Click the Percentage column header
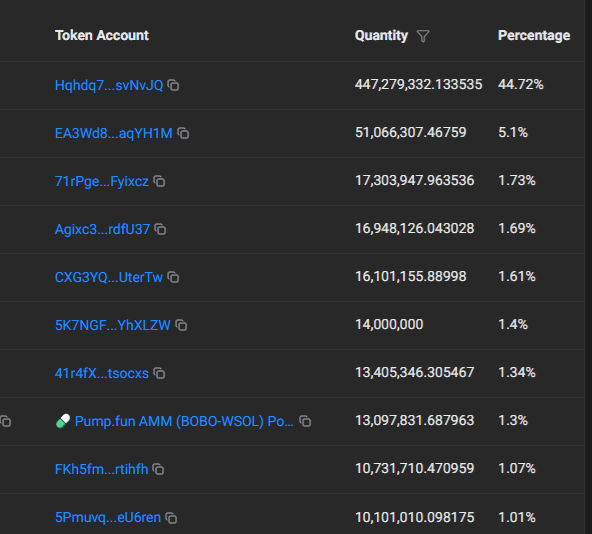 tap(534, 35)
